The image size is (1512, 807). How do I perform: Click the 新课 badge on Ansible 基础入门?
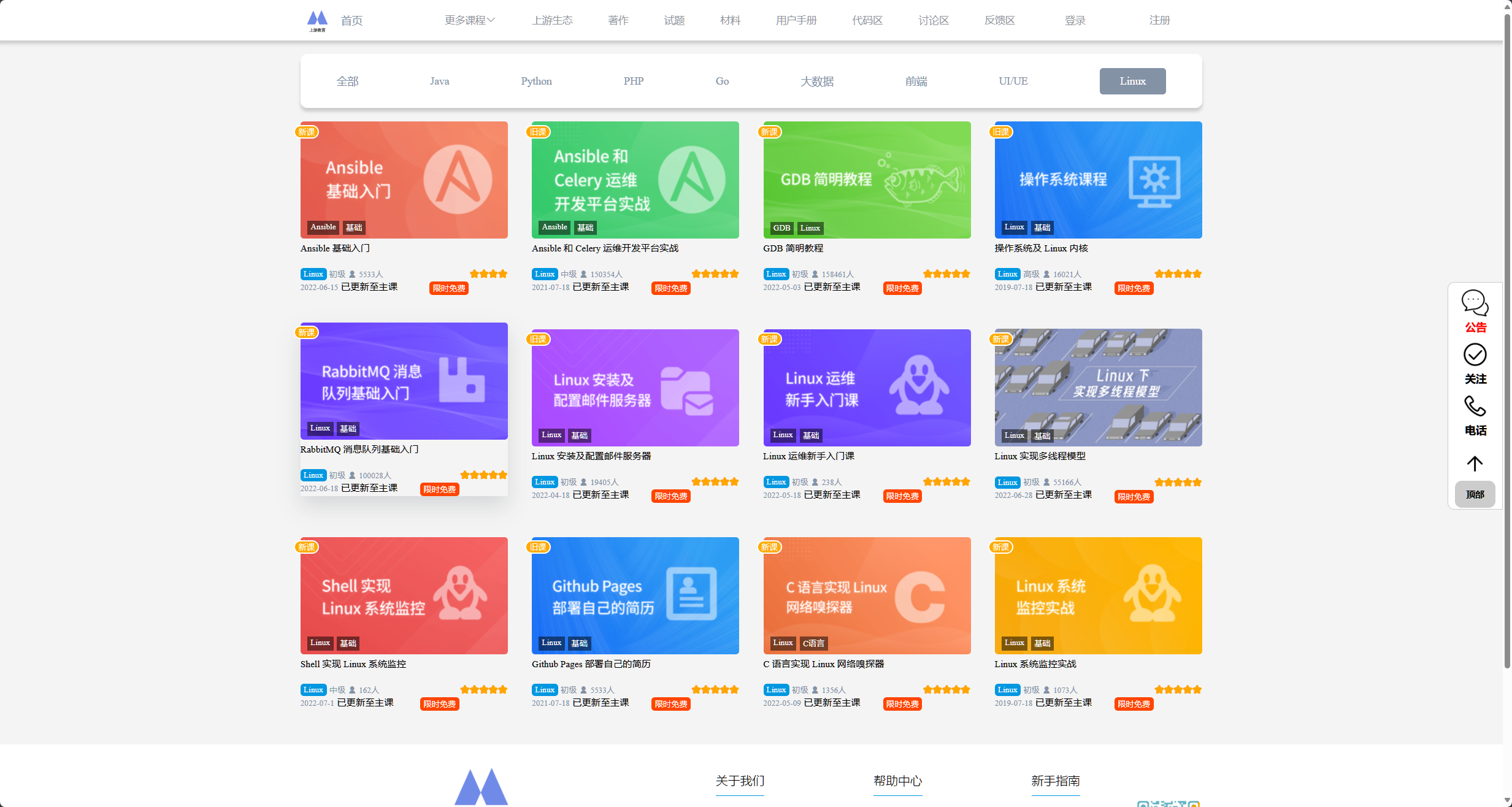coord(307,132)
